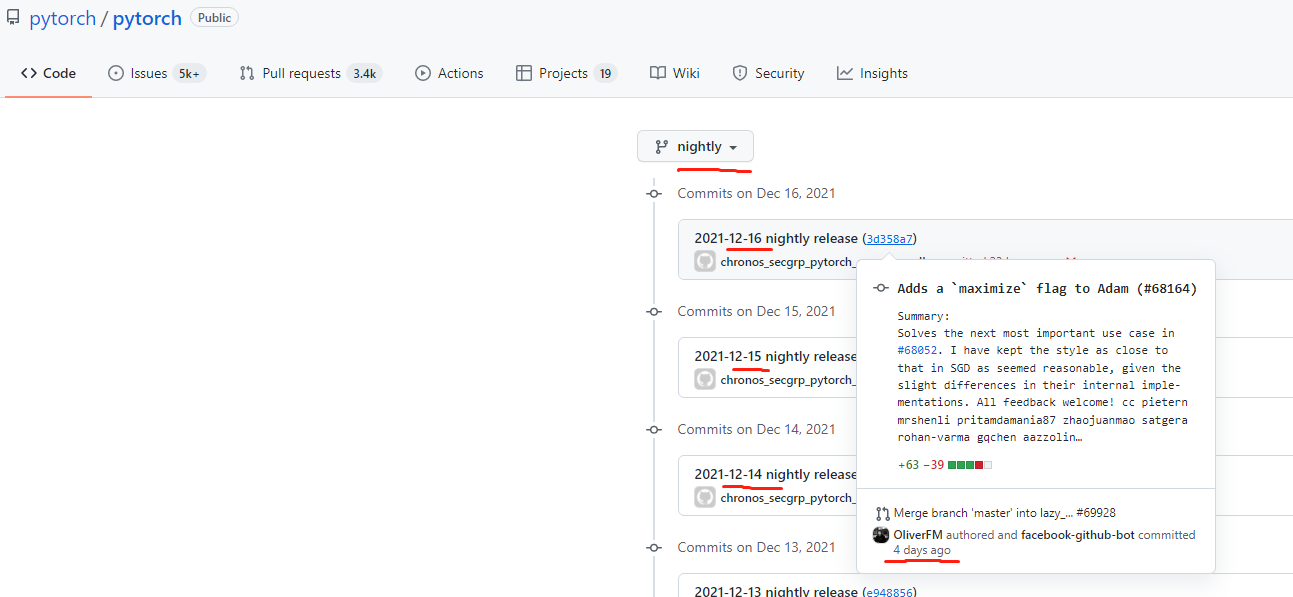Click the Security shield icon
1293x597 pixels.
[740, 73]
